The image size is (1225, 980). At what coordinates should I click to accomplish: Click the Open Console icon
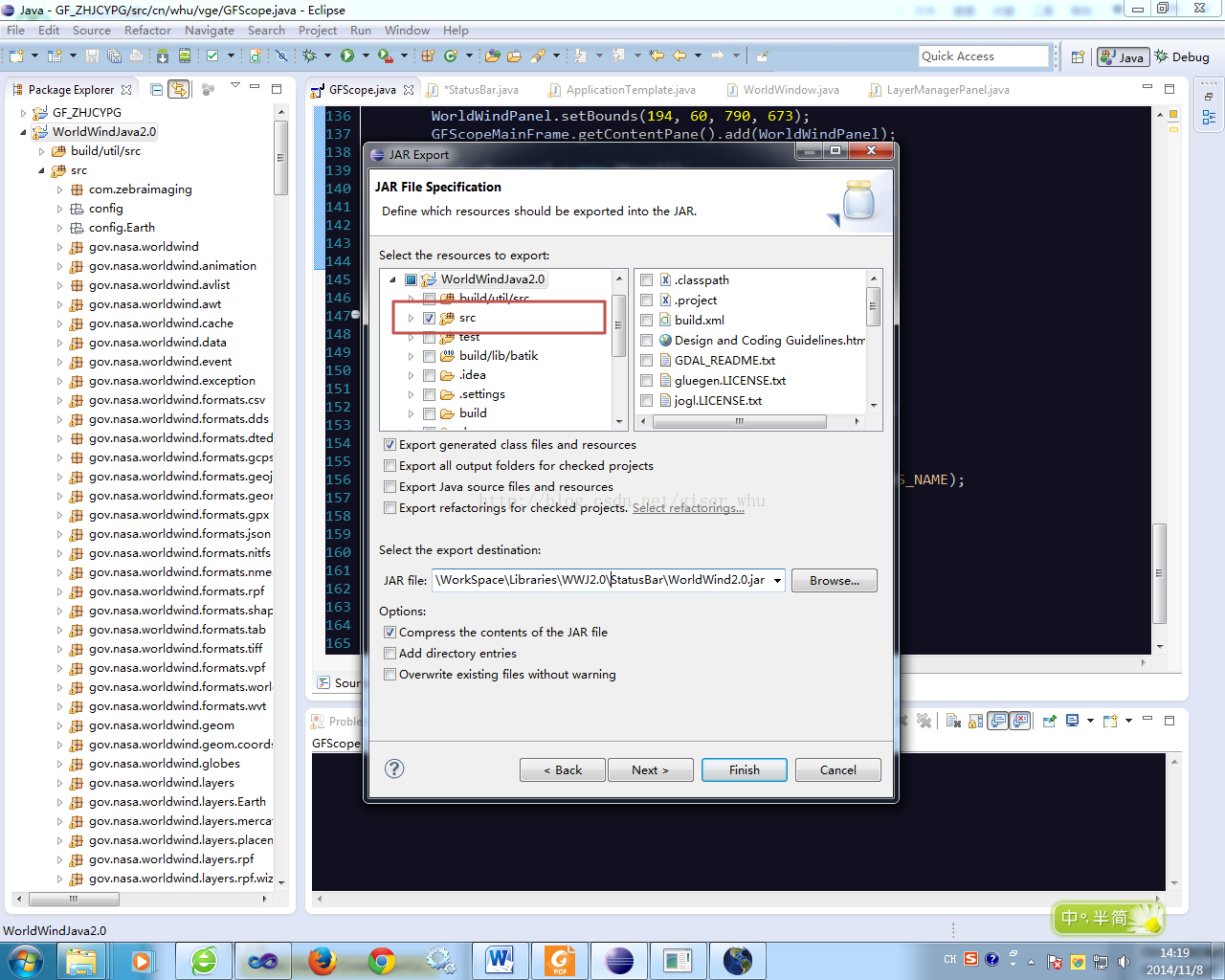coord(1110,721)
